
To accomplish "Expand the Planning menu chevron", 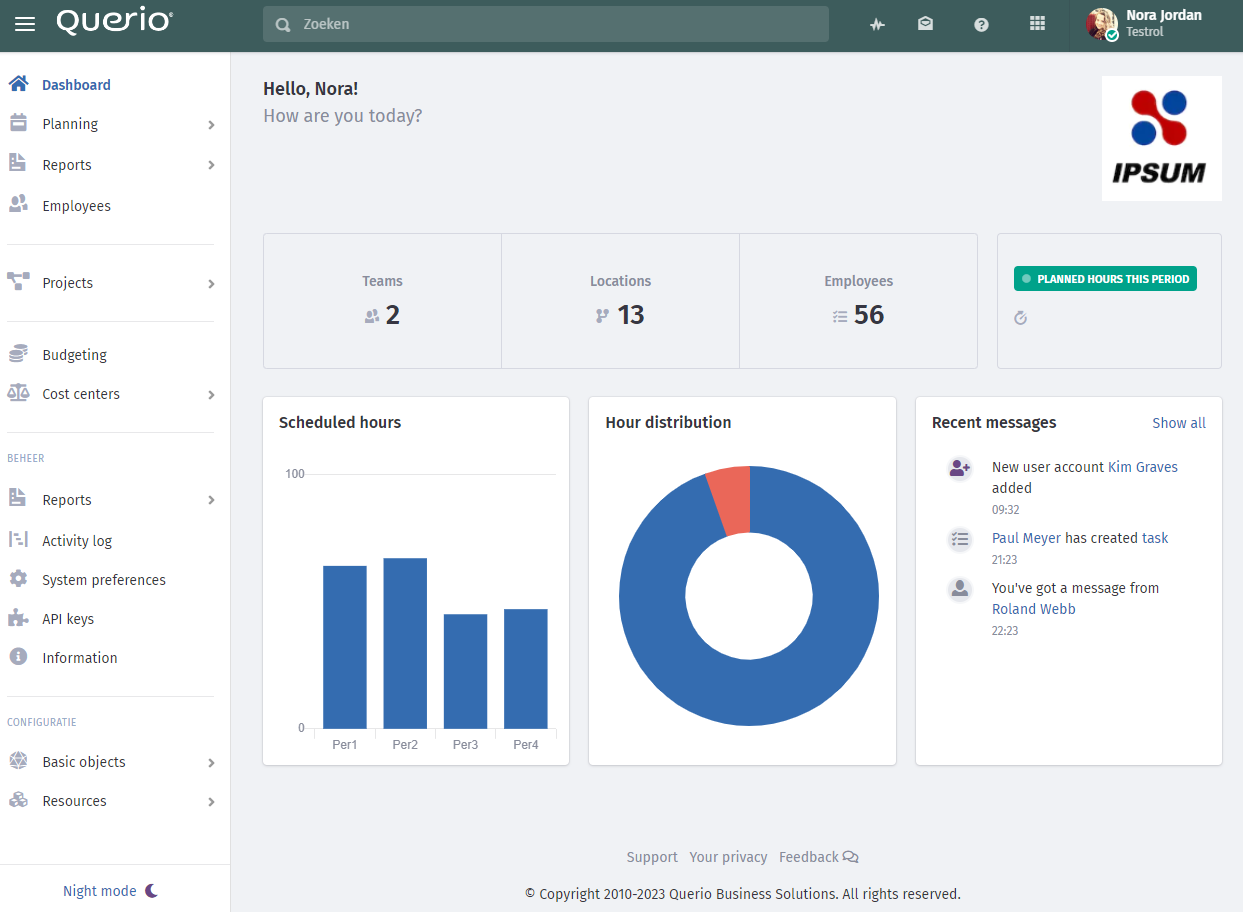I will (x=211, y=125).
